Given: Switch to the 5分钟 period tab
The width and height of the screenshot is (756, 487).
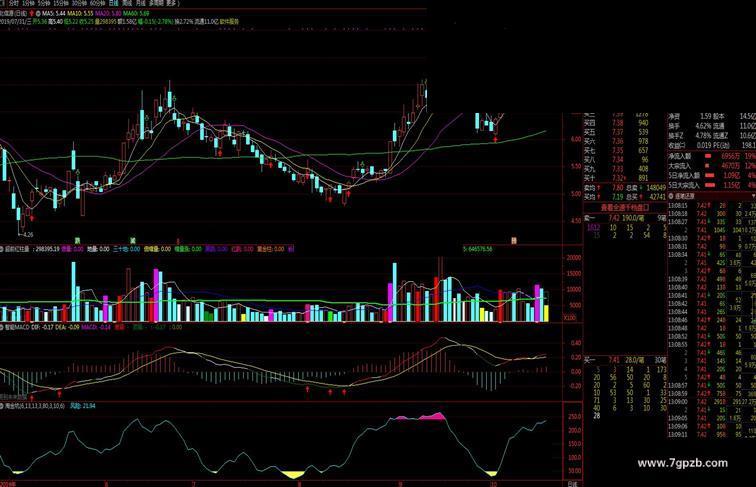Looking at the screenshot, I should (x=44, y=3).
